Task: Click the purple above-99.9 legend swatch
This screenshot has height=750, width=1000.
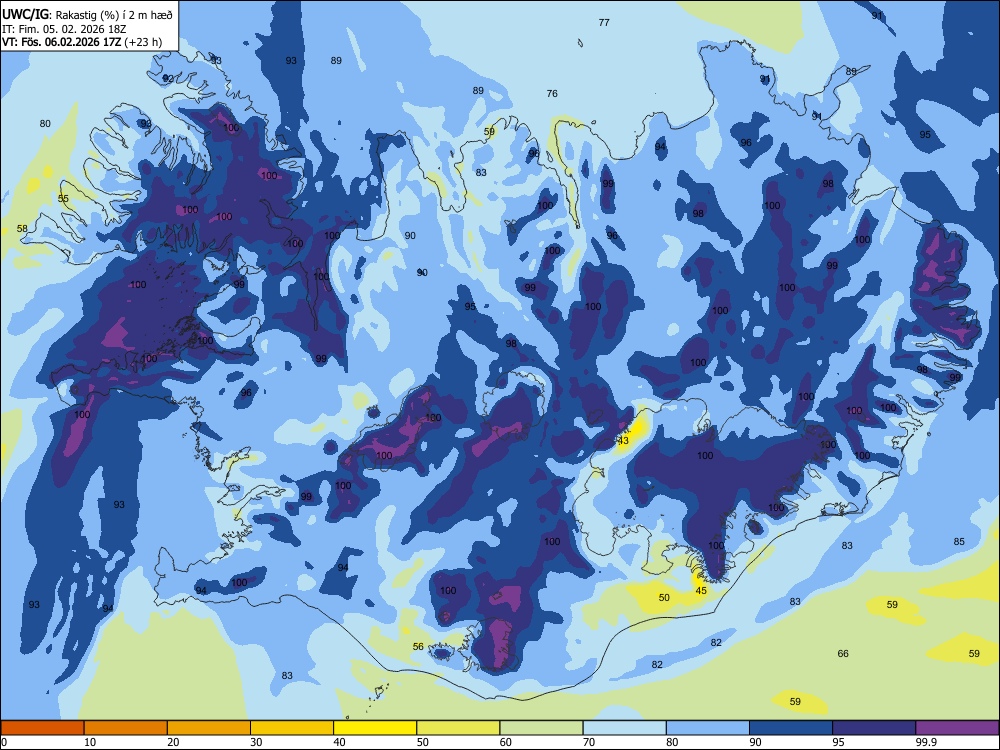Action: tap(957, 728)
